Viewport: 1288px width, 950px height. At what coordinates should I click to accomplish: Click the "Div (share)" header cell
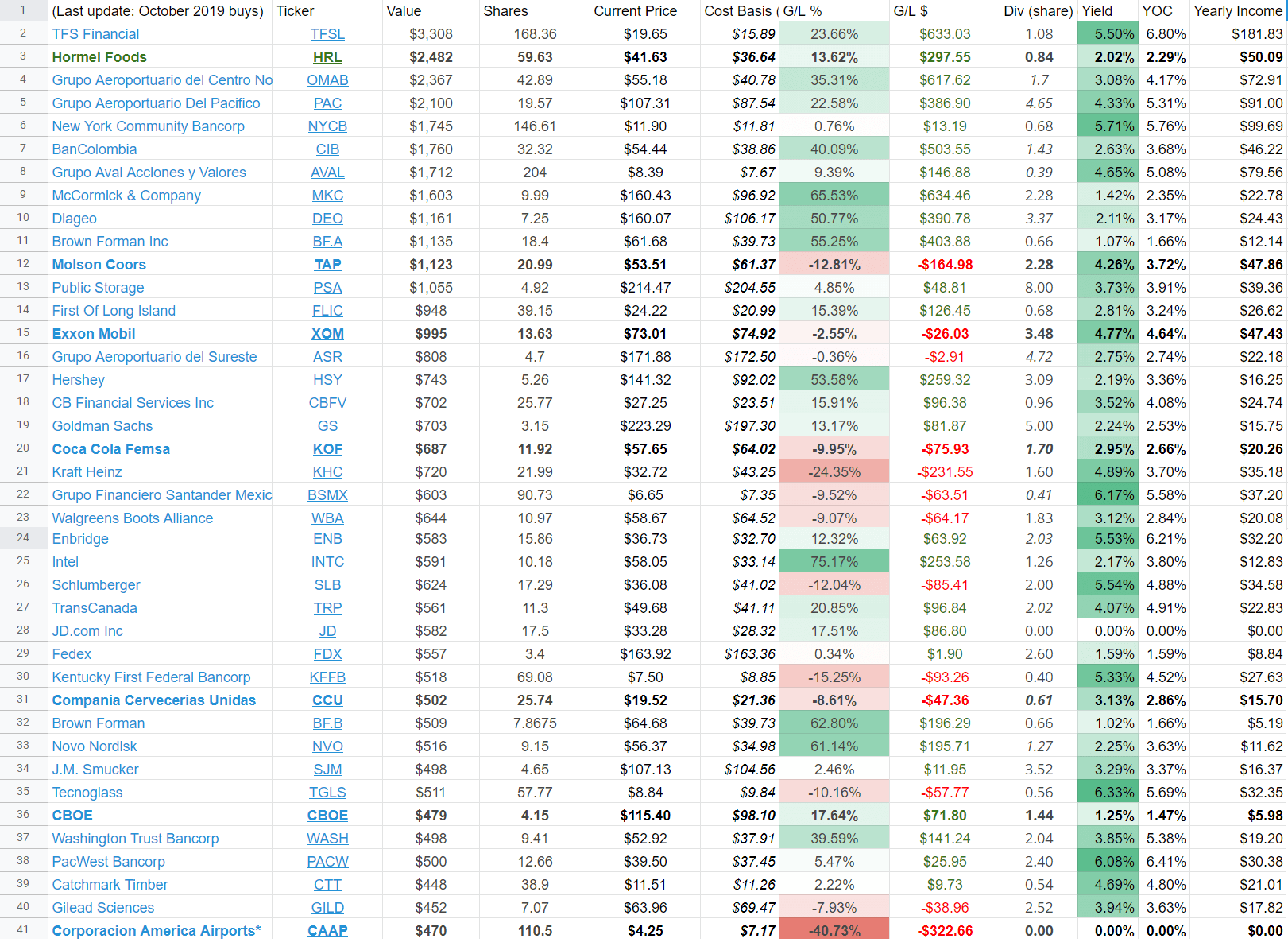tap(1039, 11)
